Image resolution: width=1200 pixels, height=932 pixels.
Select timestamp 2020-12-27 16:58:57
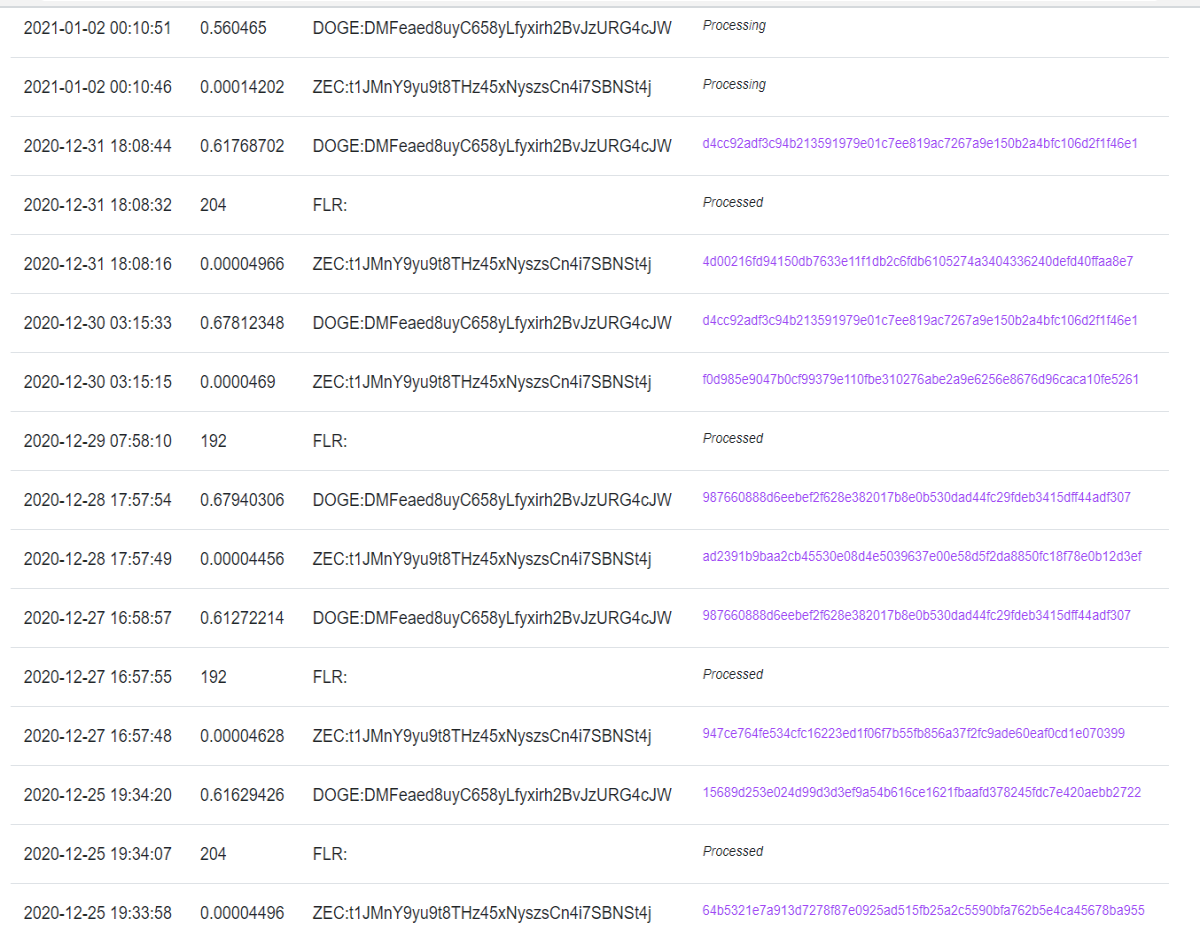pyautogui.click(x=98, y=618)
